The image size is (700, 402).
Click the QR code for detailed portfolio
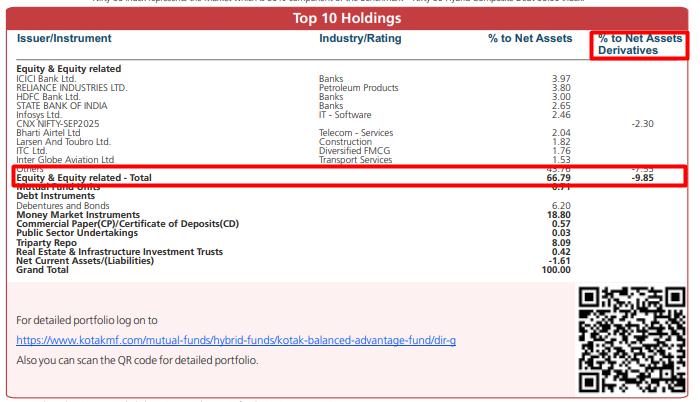click(632, 340)
